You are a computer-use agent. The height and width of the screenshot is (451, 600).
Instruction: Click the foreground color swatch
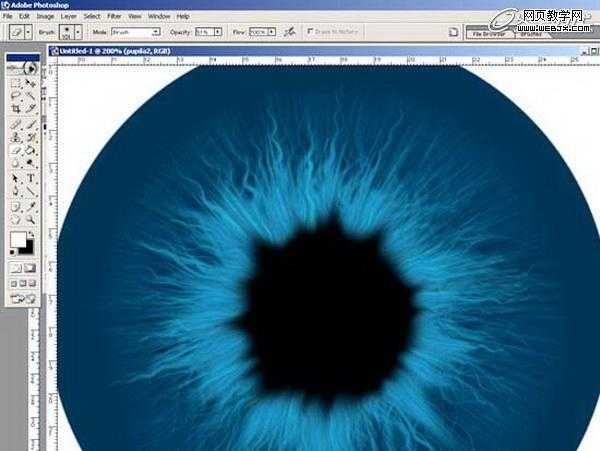pyautogui.click(x=17, y=240)
